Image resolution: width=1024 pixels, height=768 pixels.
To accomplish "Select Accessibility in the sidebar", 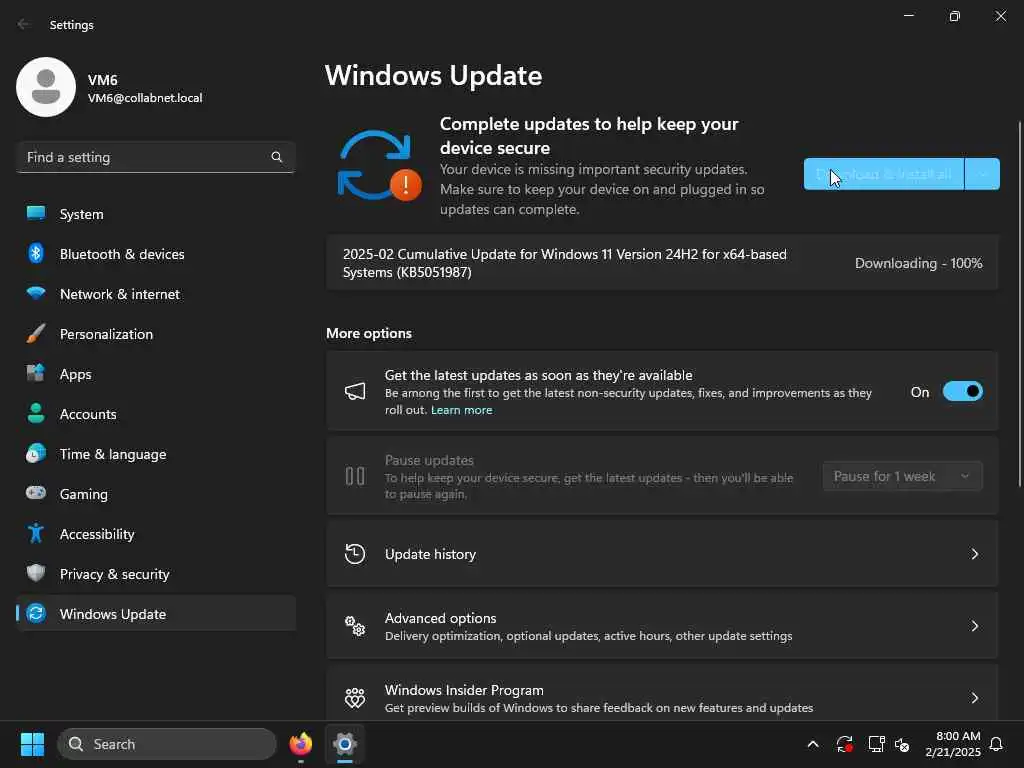I will (x=155, y=534).
